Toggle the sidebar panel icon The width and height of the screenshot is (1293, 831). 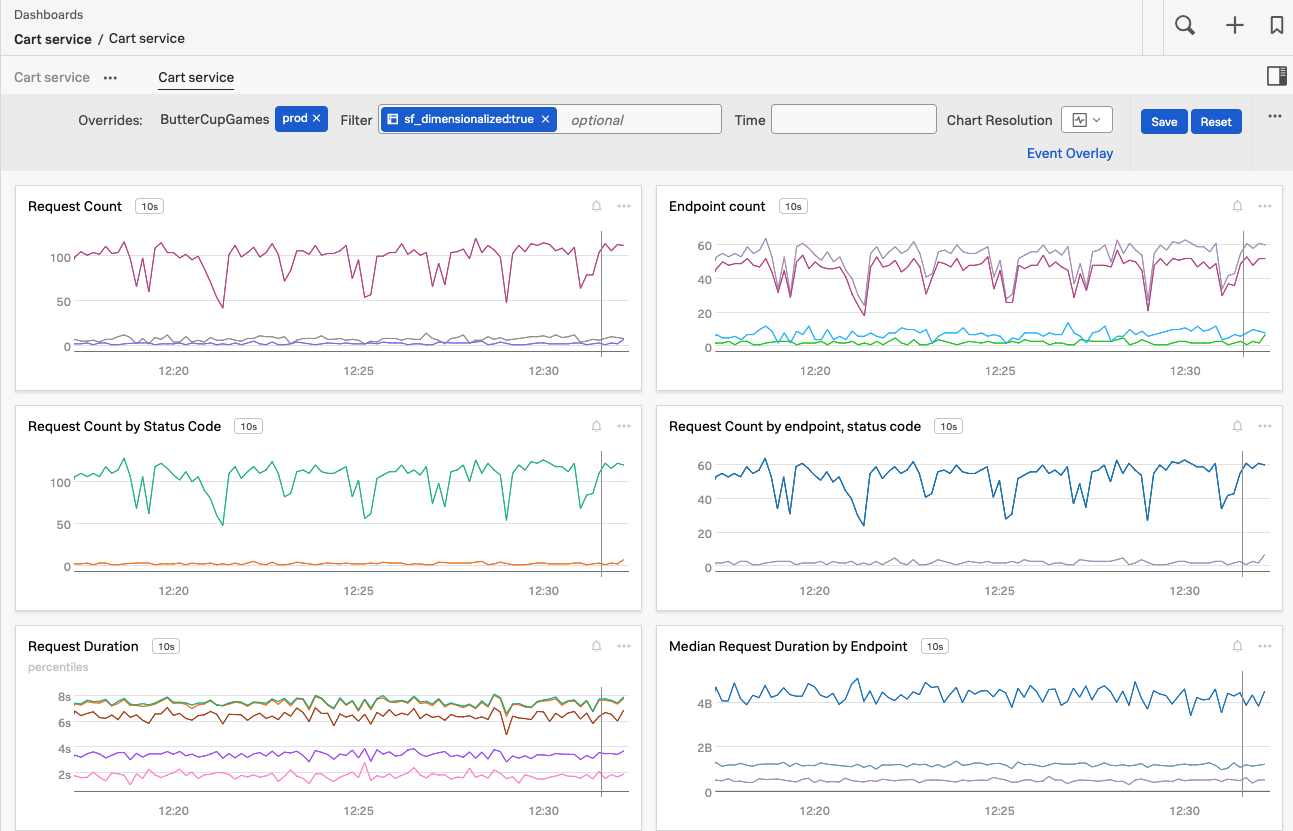(x=1276, y=76)
